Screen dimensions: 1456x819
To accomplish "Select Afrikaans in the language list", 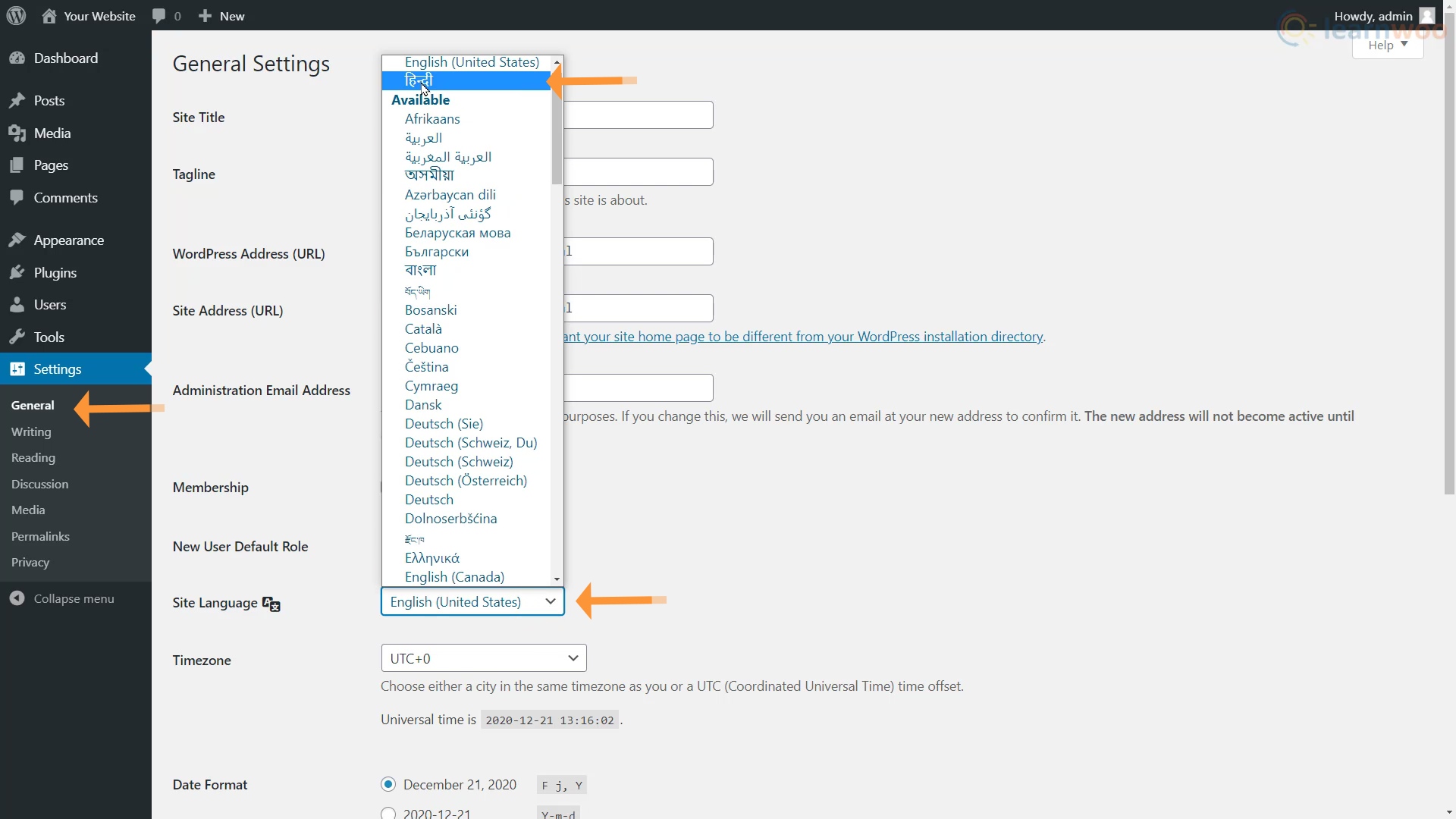I will tap(431, 119).
